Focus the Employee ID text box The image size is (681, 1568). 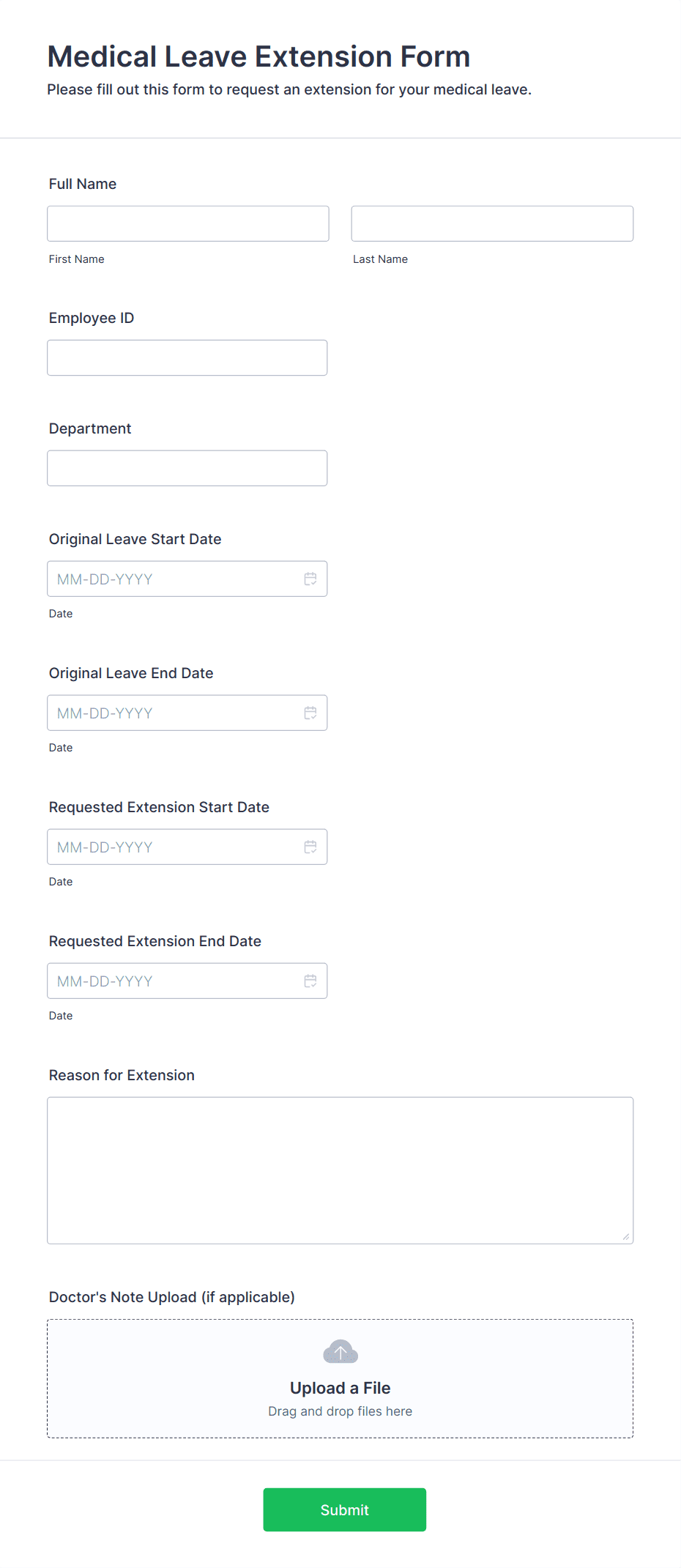187,357
